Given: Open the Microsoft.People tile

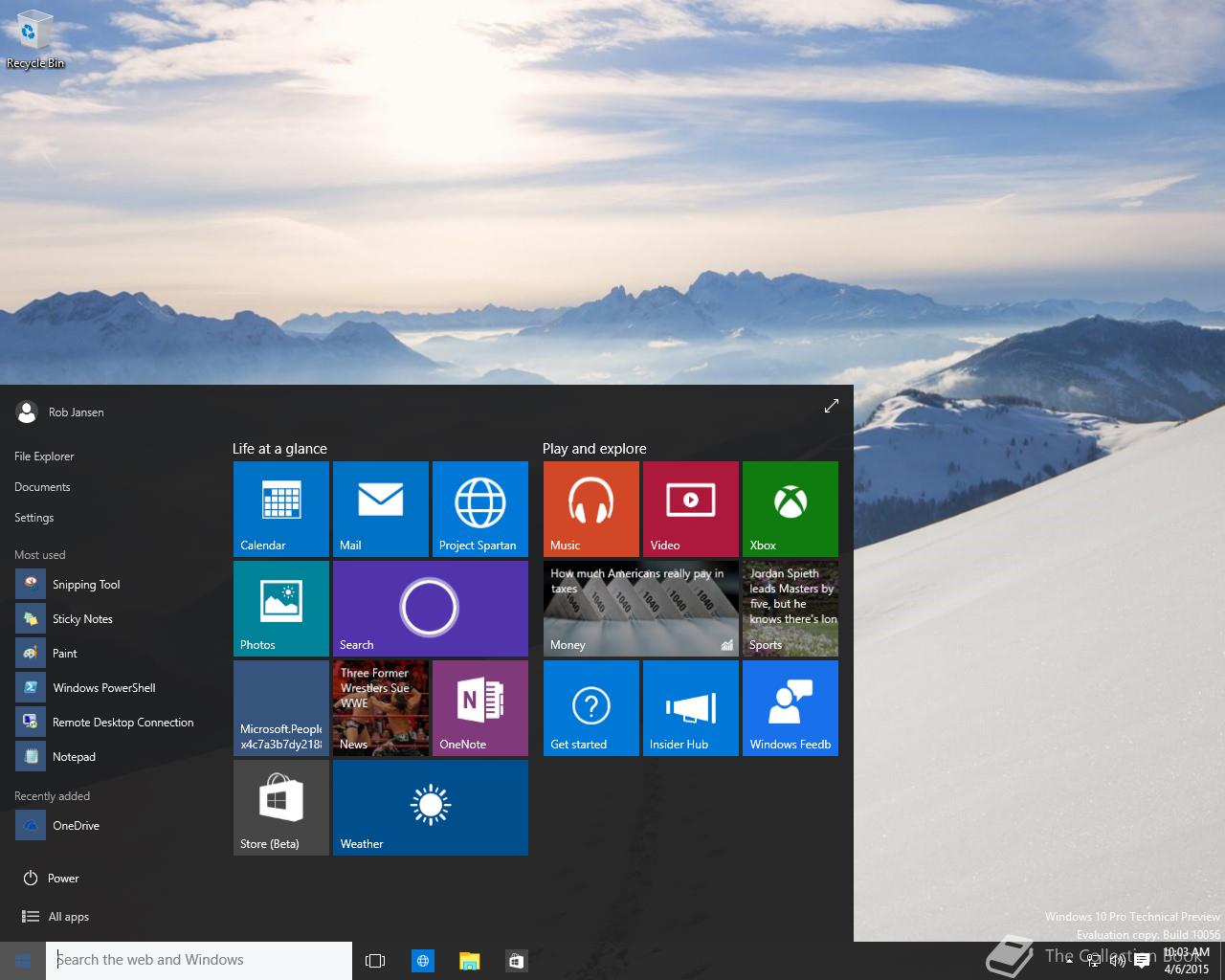Looking at the screenshot, I should point(281,708).
